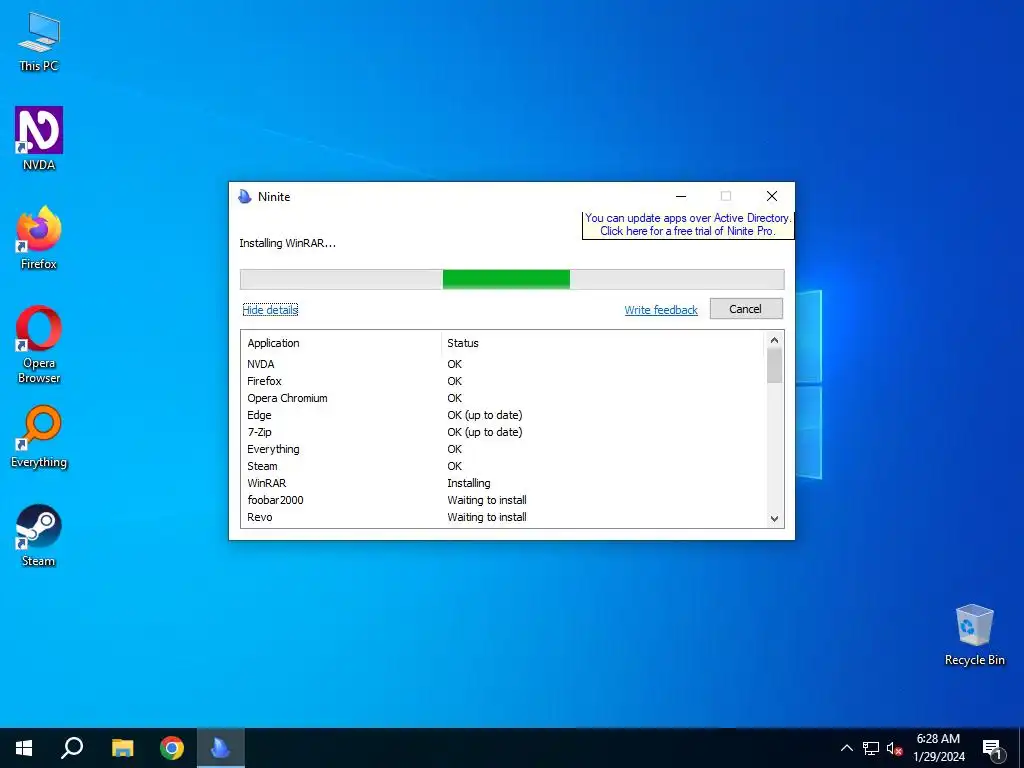Image resolution: width=1024 pixels, height=768 pixels.
Task: Click OK (up to date) status for Edge
Action: [485, 415]
